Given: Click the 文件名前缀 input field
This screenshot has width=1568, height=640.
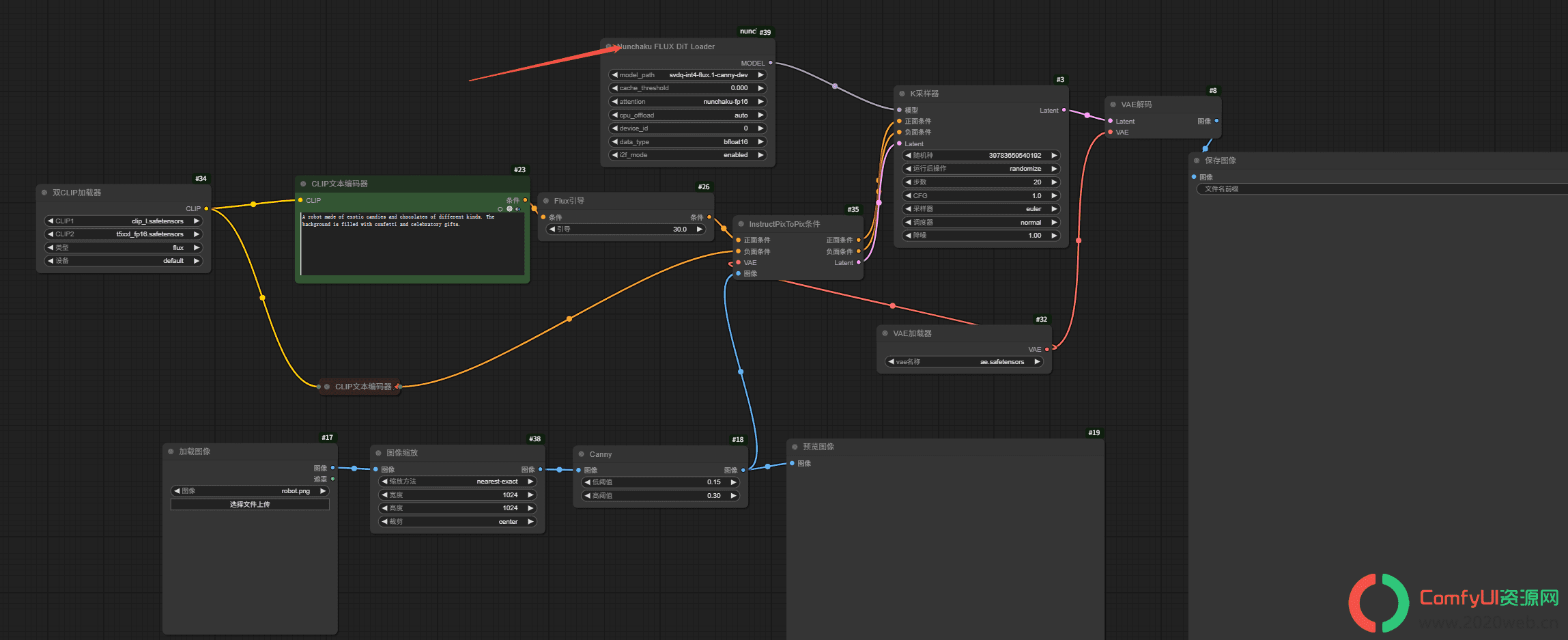Looking at the screenshot, I should [x=1382, y=189].
